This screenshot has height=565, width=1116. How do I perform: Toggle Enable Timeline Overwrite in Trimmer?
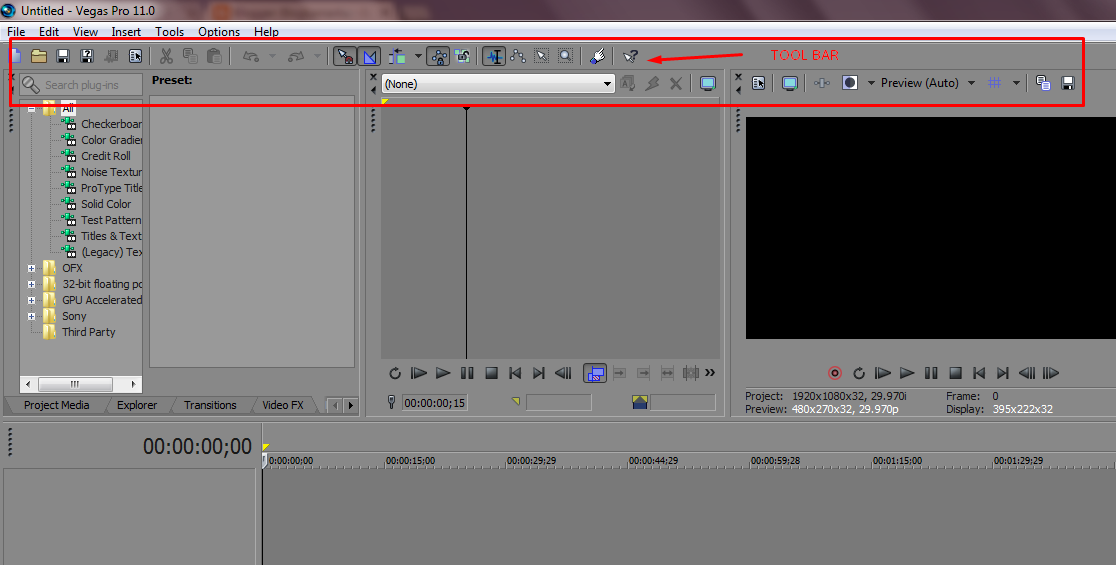pyautogui.click(x=595, y=373)
